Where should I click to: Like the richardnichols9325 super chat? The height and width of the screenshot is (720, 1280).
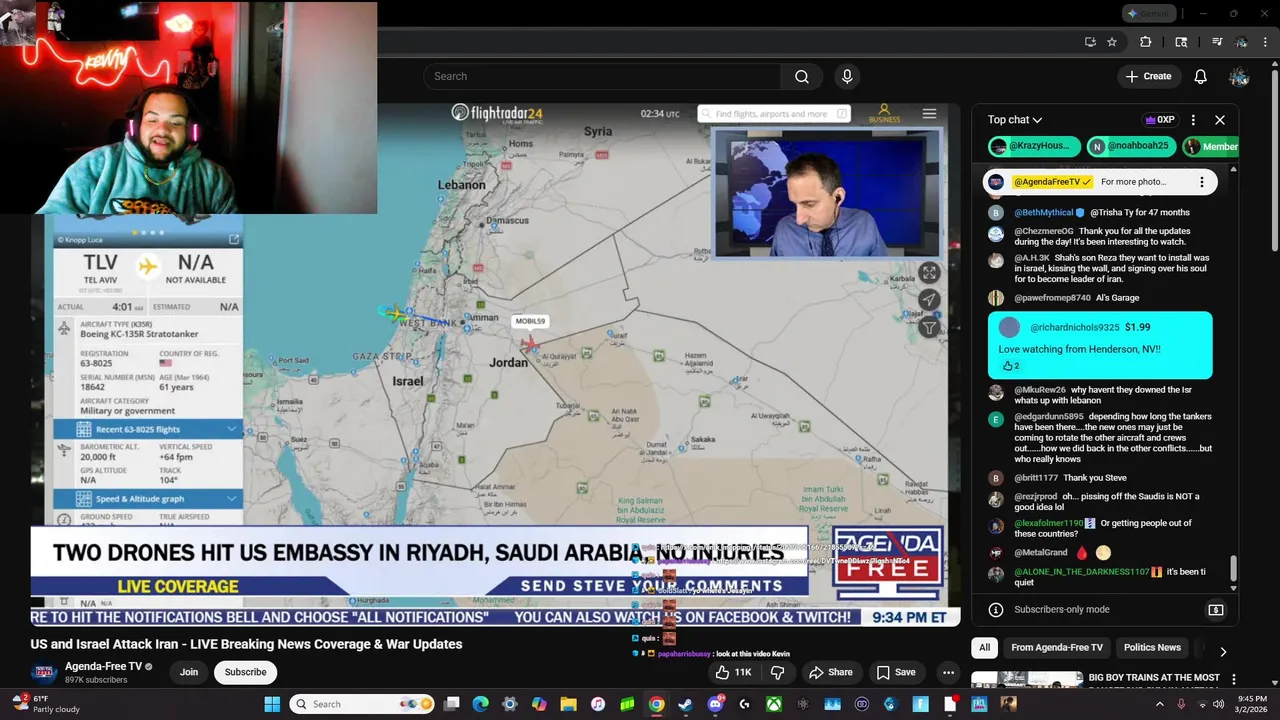tap(1010, 366)
